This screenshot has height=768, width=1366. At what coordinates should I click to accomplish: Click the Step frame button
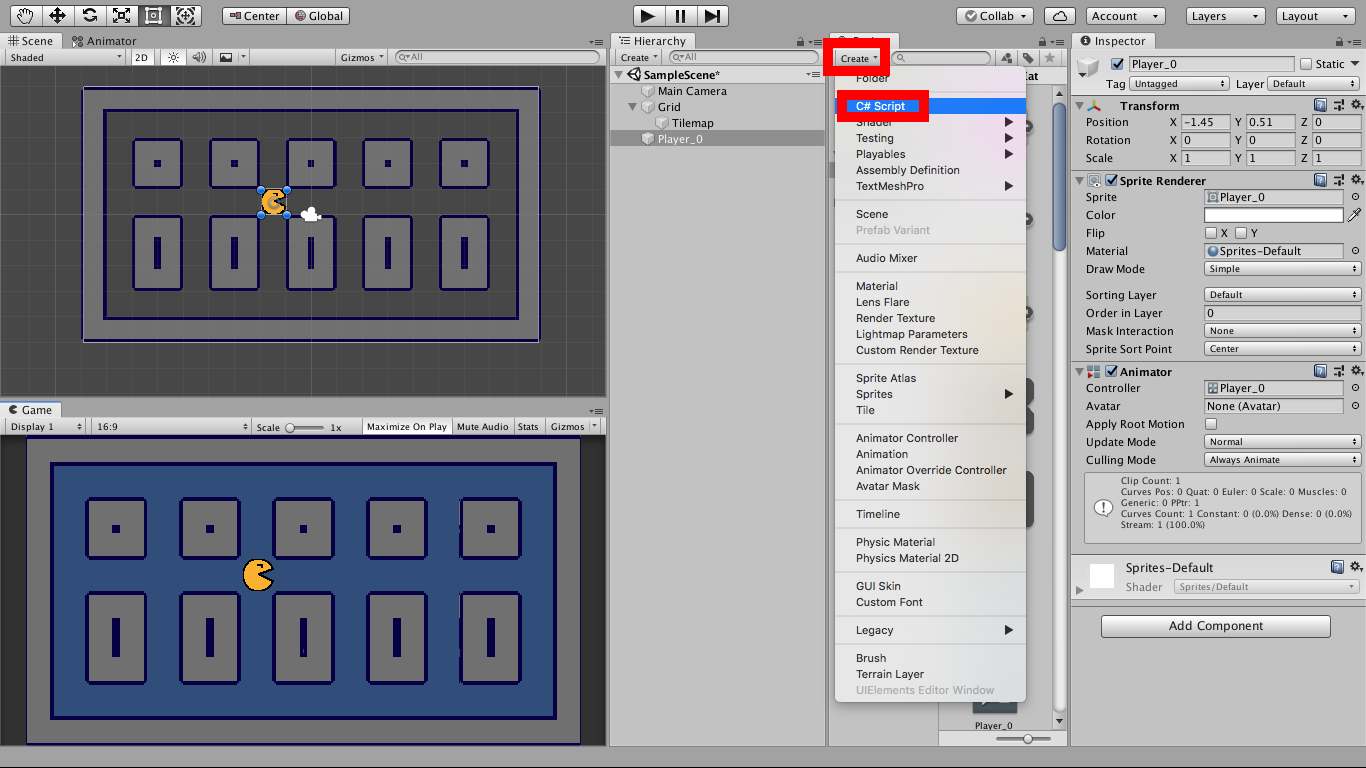coord(711,16)
